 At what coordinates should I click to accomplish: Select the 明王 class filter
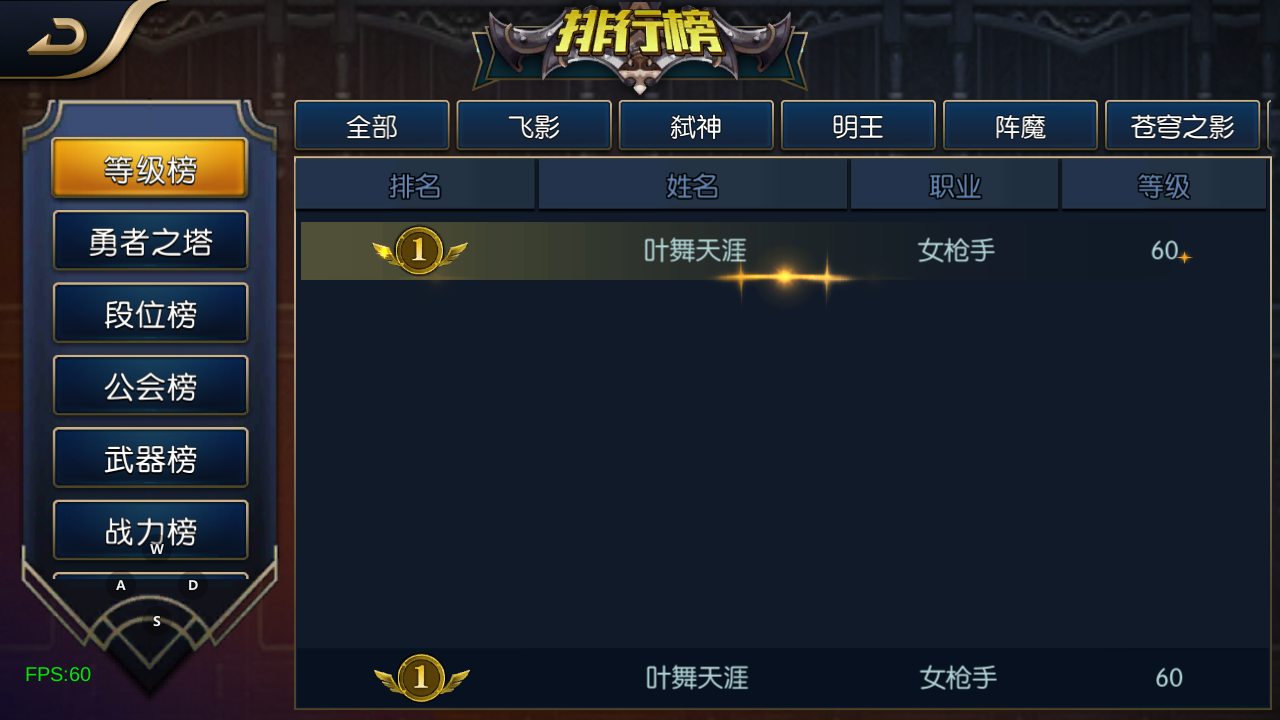pyautogui.click(x=858, y=126)
